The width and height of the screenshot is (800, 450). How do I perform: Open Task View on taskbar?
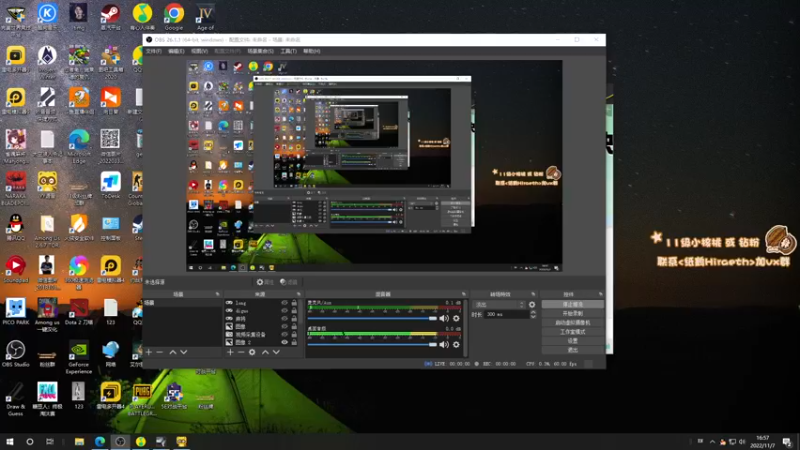tap(49, 441)
